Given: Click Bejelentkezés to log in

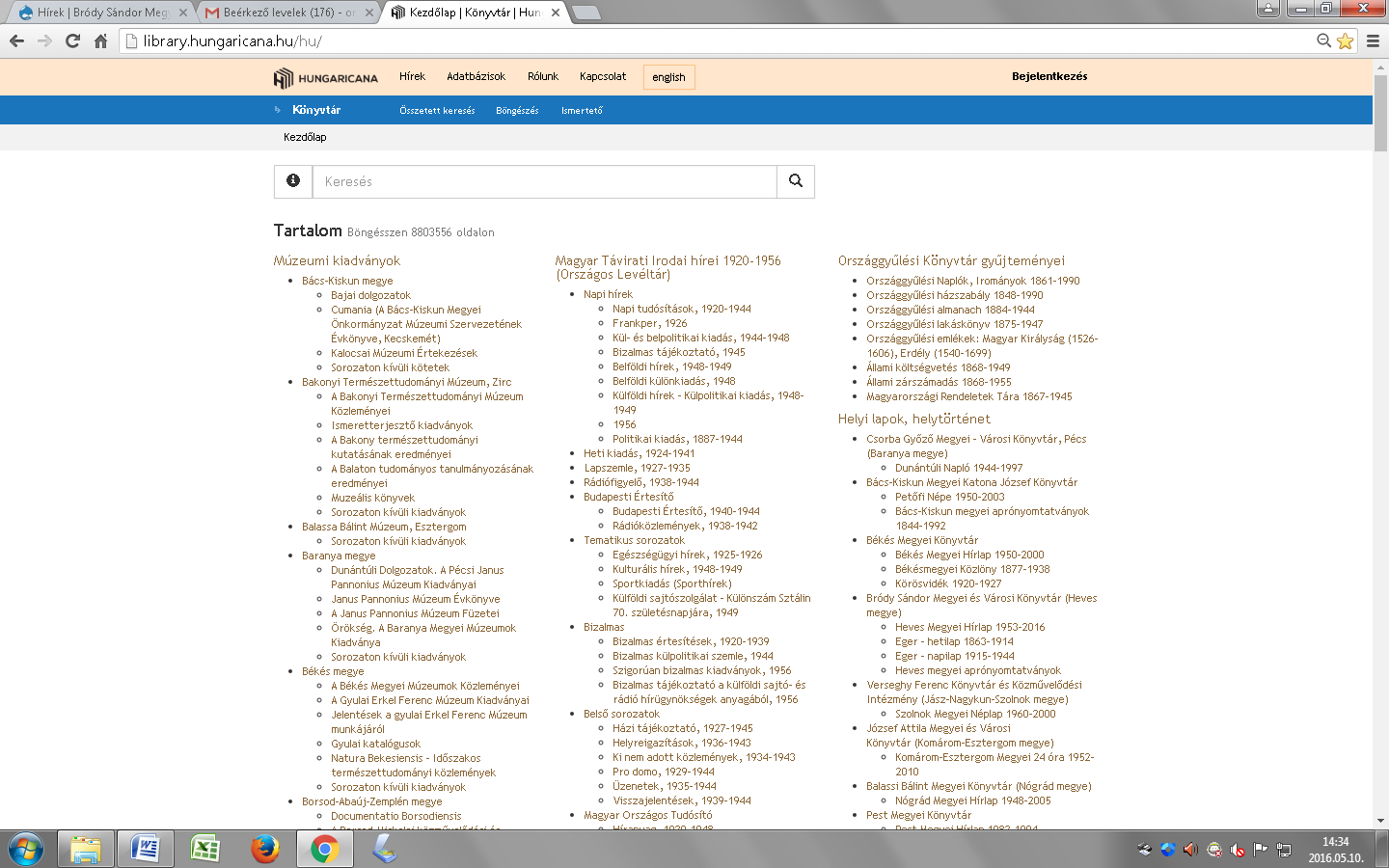Looking at the screenshot, I should [1049, 76].
